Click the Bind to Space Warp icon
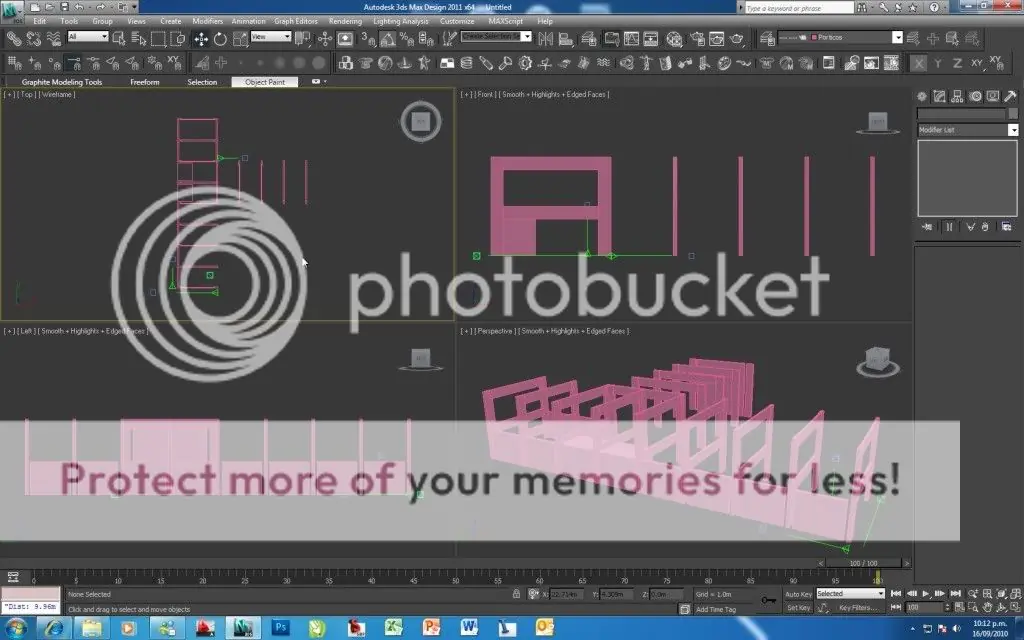Viewport: 1024px width, 640px height. coord(53,39)
